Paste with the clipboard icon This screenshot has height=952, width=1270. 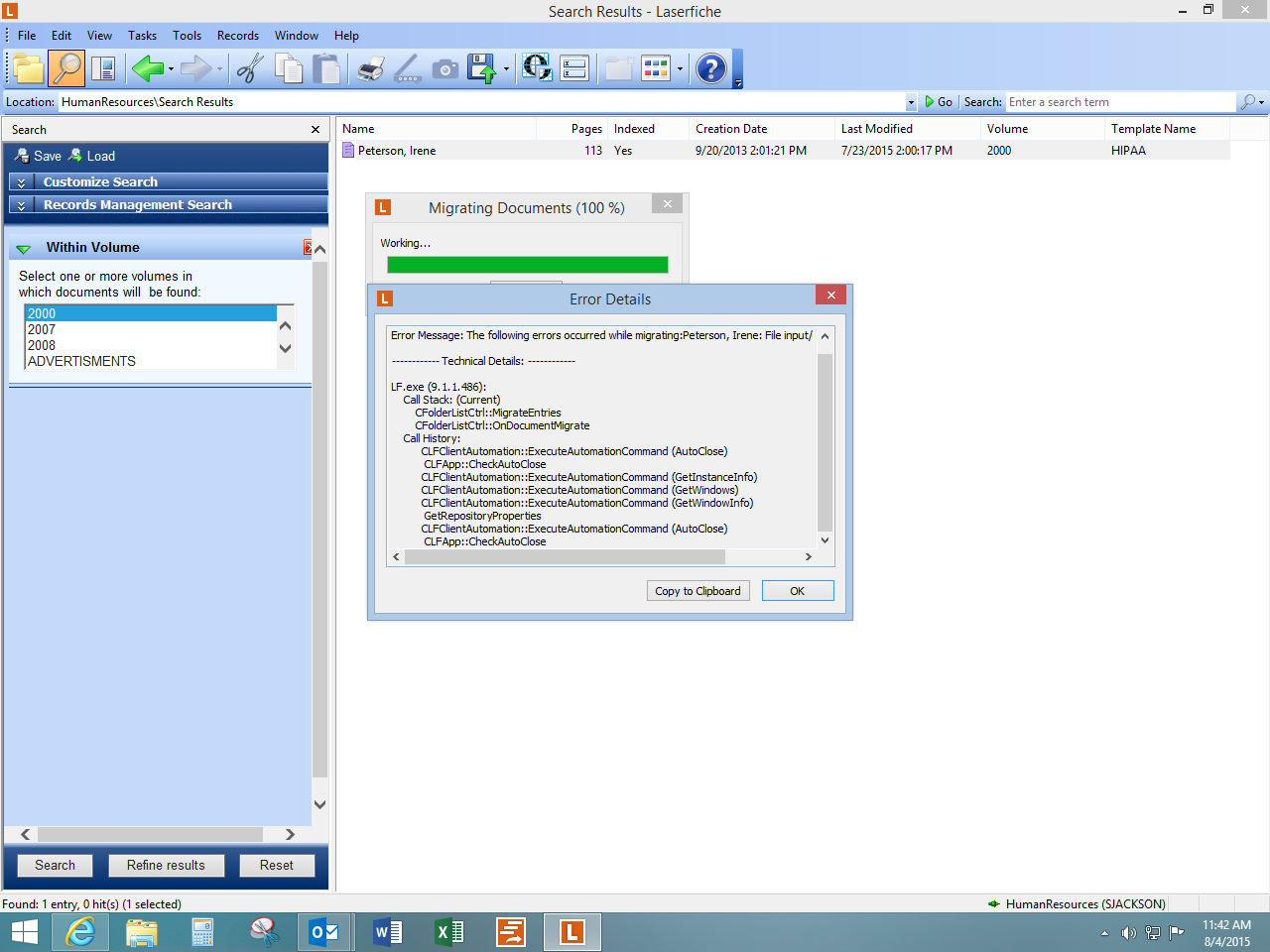tap(326, 68)
